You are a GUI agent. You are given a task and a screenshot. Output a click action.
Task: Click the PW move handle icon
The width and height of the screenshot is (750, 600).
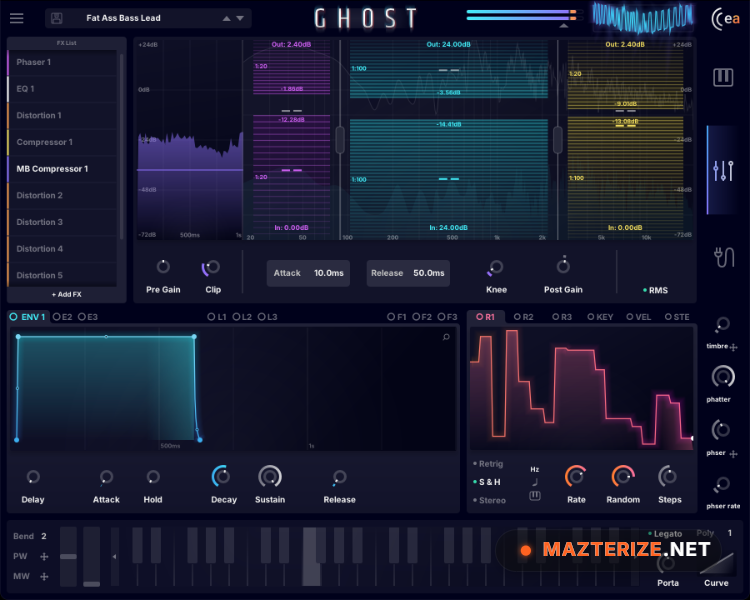click(x=44, y=556)
